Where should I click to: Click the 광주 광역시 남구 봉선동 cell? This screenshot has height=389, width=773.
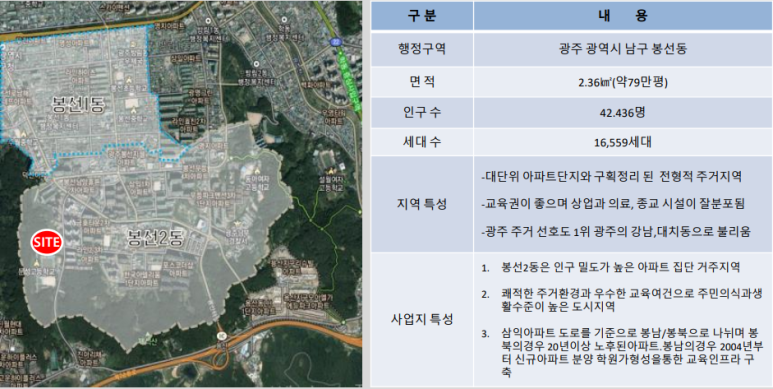(x=623, y=50)
